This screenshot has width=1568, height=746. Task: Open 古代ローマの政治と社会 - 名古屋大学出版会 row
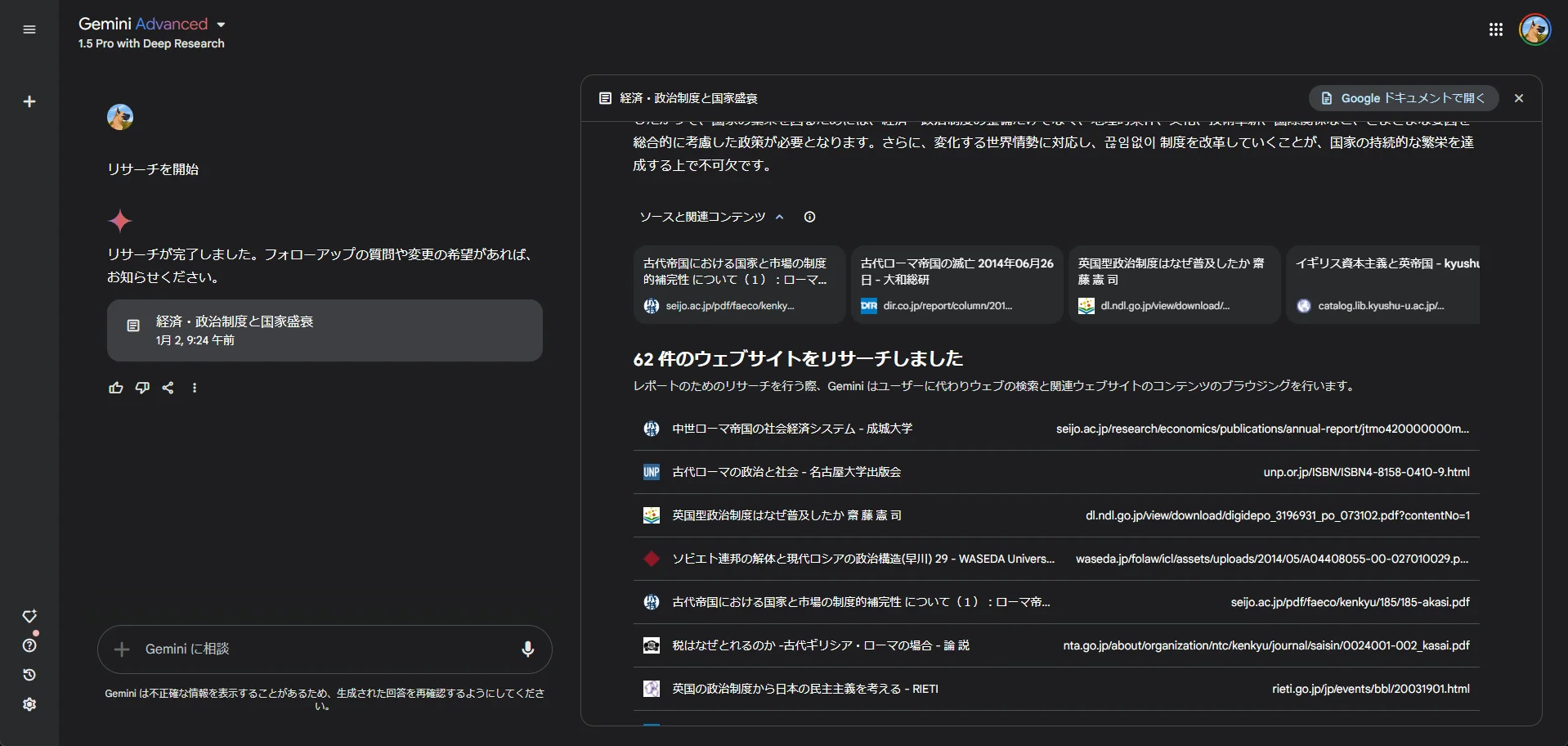pos(1056,472)
